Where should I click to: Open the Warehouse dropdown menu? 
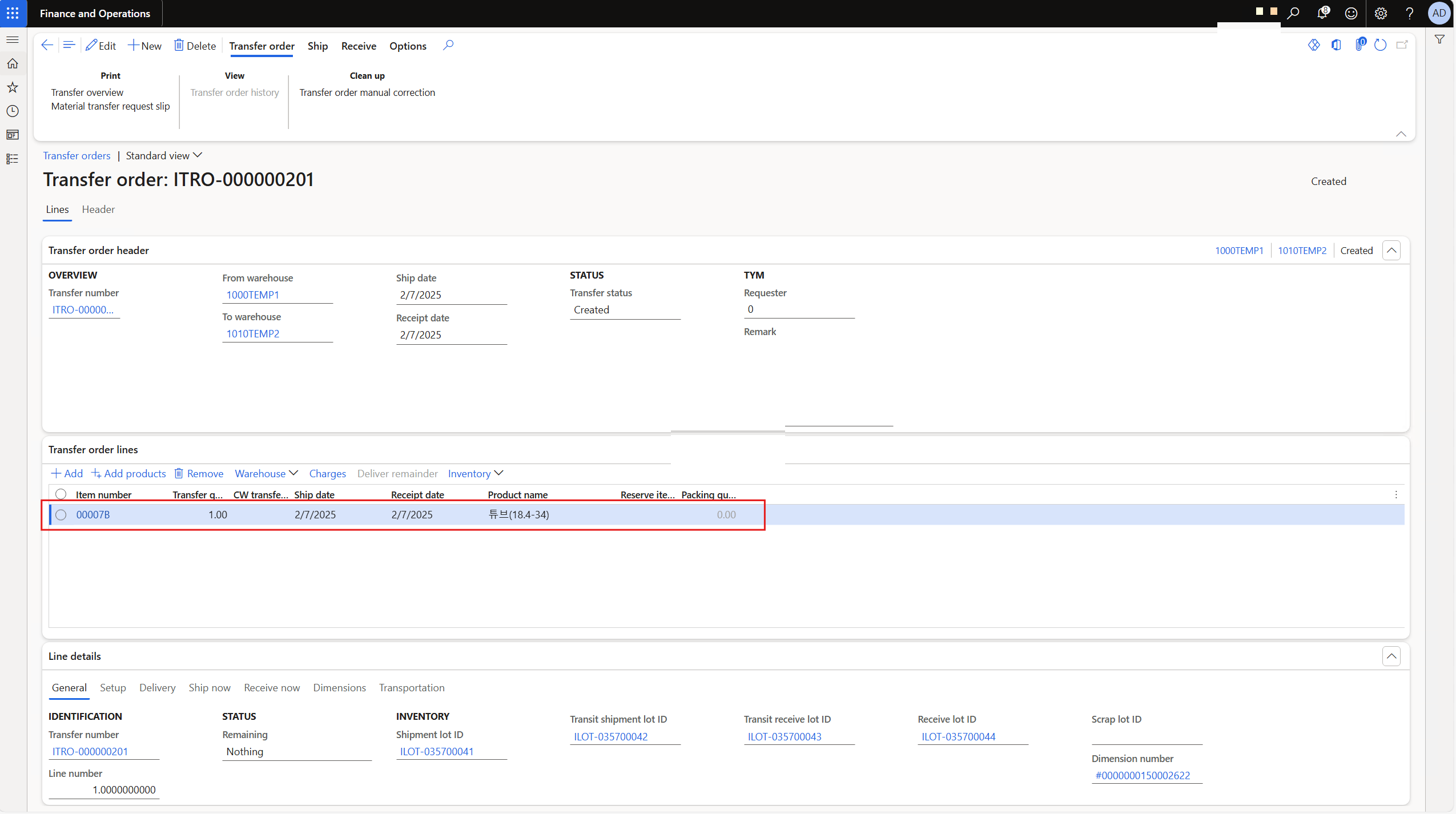tap(266, 474)
